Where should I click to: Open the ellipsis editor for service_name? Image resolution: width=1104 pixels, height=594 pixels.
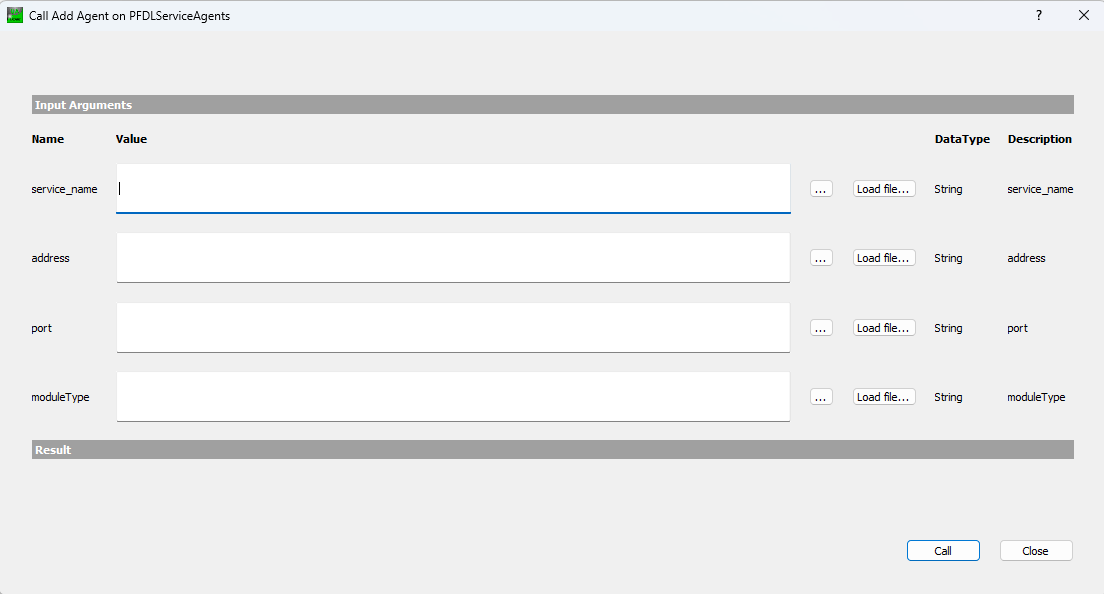[821, 189]
